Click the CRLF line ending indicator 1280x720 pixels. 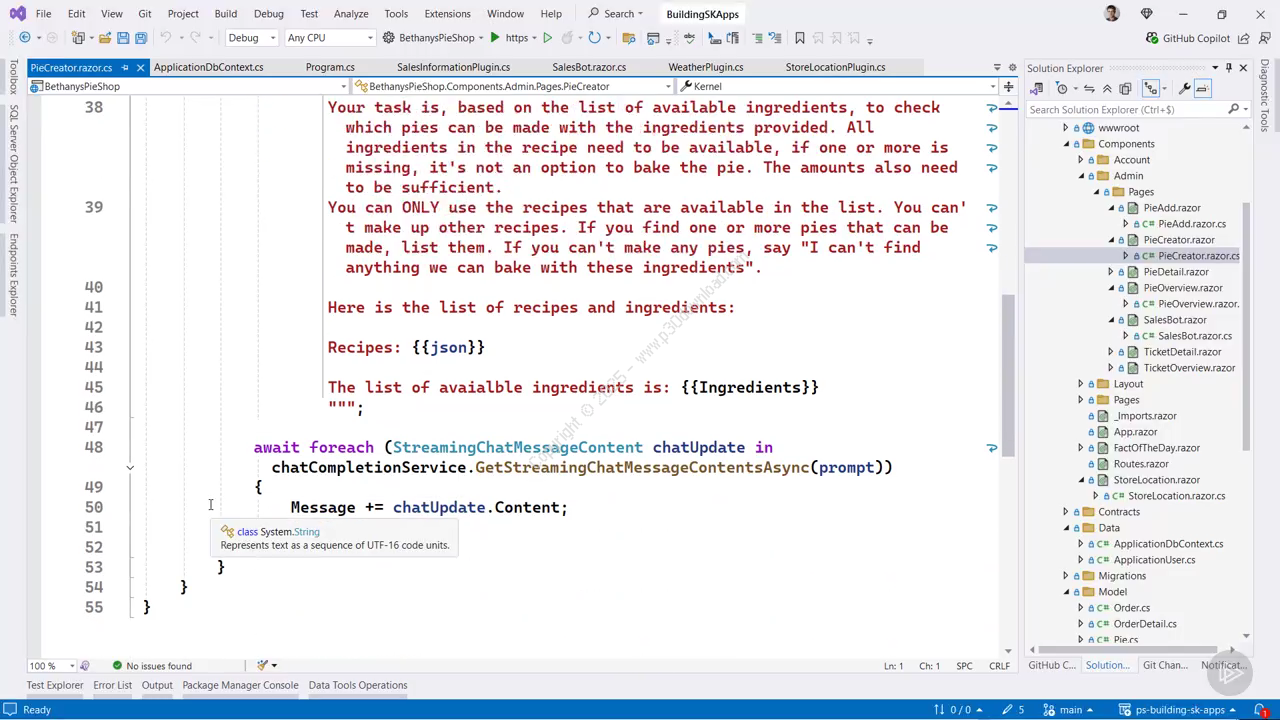point(999,666)
